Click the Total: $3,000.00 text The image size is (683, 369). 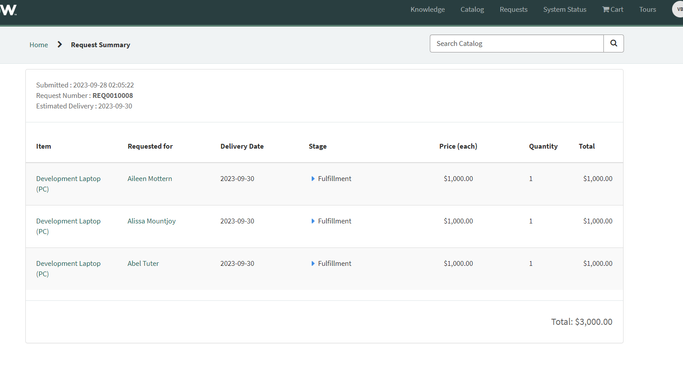click(x=582, y=322)
